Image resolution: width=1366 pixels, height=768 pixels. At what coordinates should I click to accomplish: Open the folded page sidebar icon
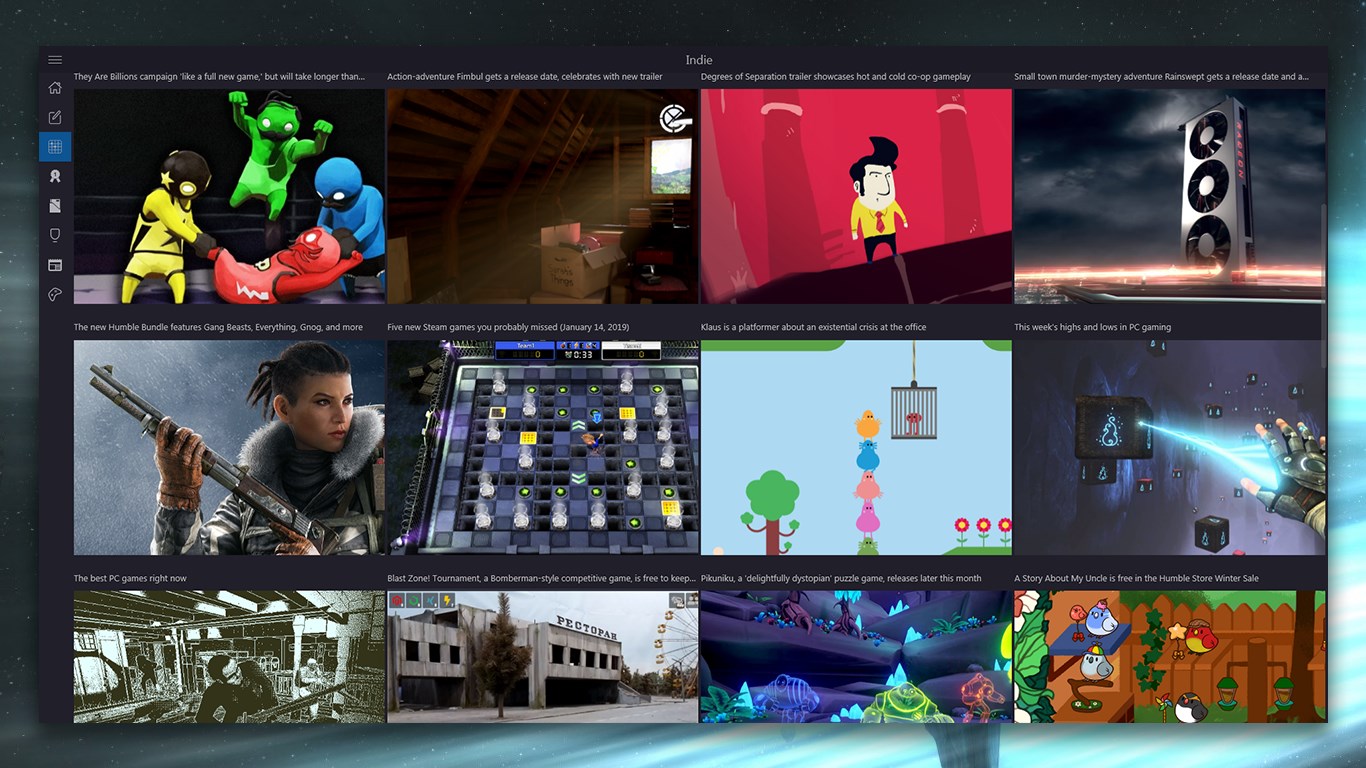[x=55, y=206]
